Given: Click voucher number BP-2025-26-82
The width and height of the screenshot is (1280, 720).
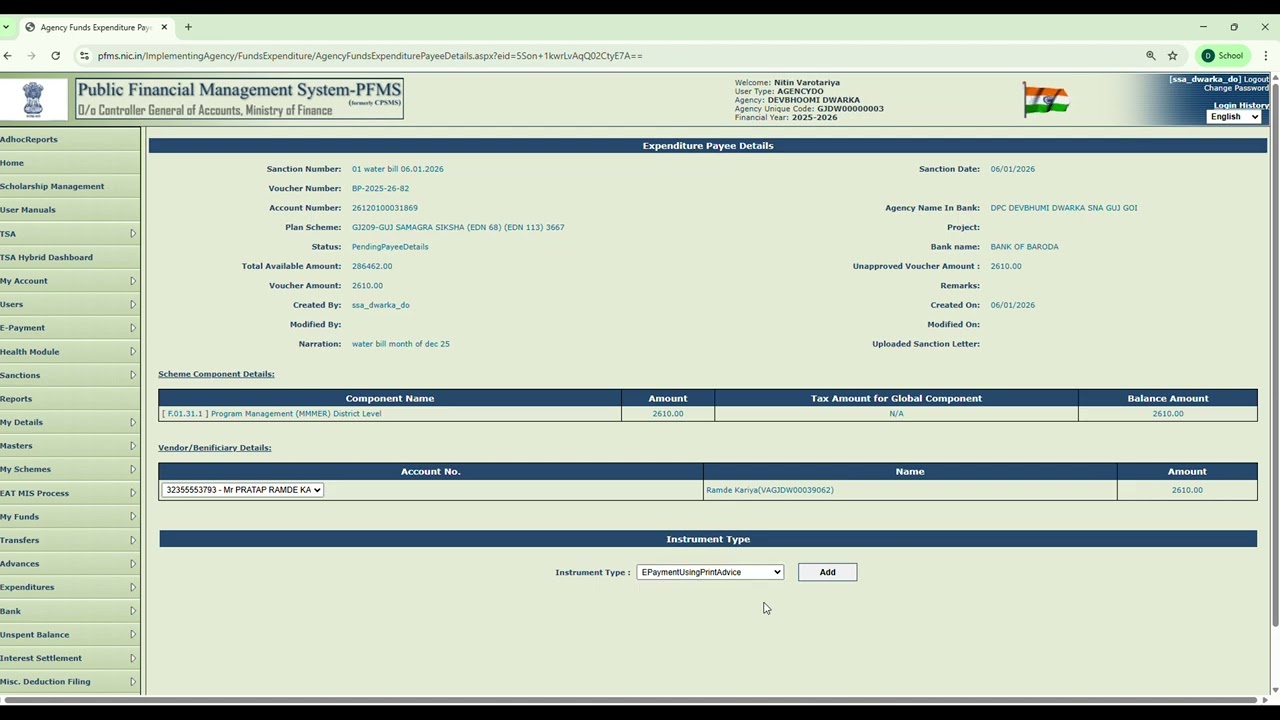Looking at the screenshot, I should [x=380, y=188].
